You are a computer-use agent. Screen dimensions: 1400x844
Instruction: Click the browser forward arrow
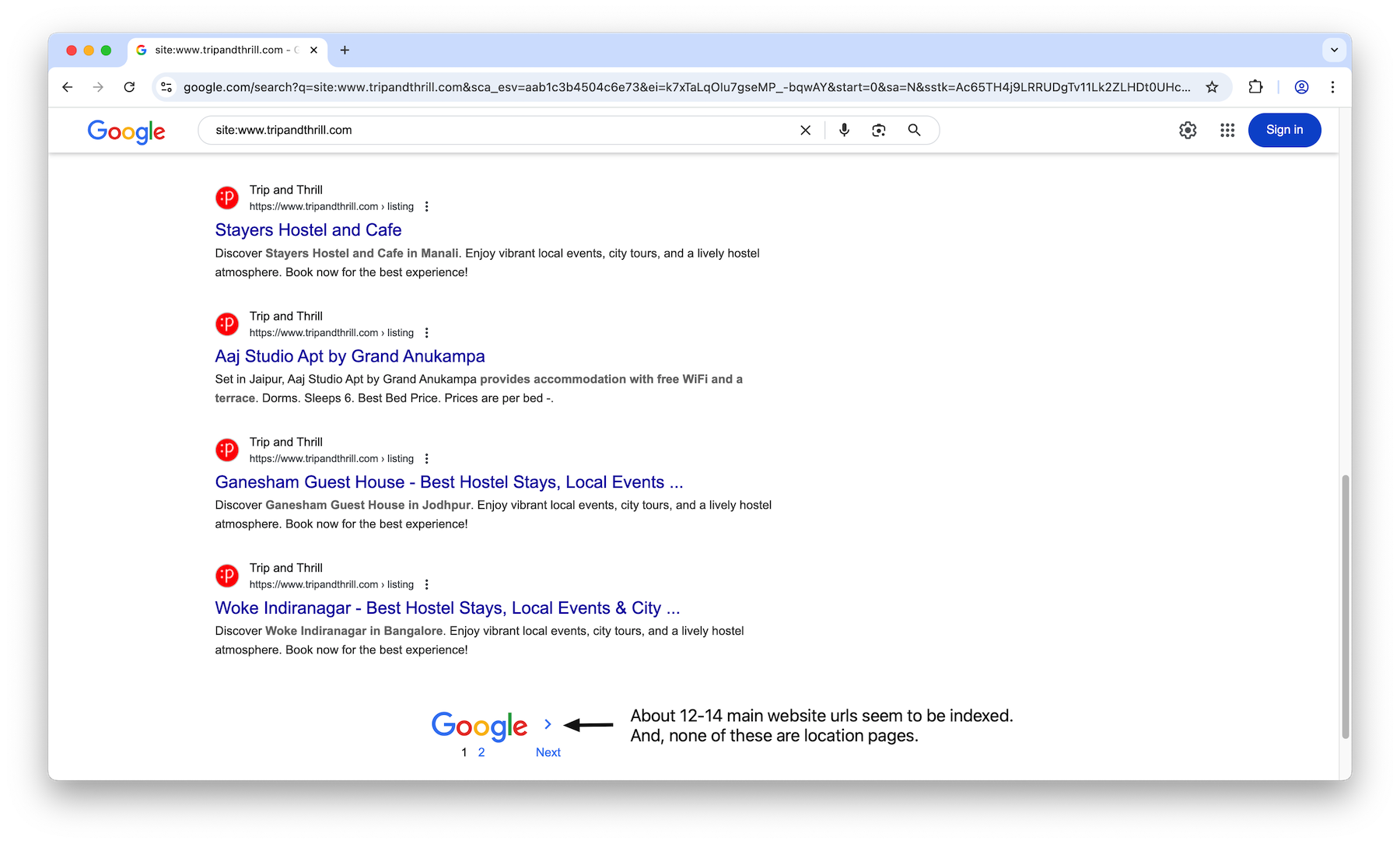(98, 87)
